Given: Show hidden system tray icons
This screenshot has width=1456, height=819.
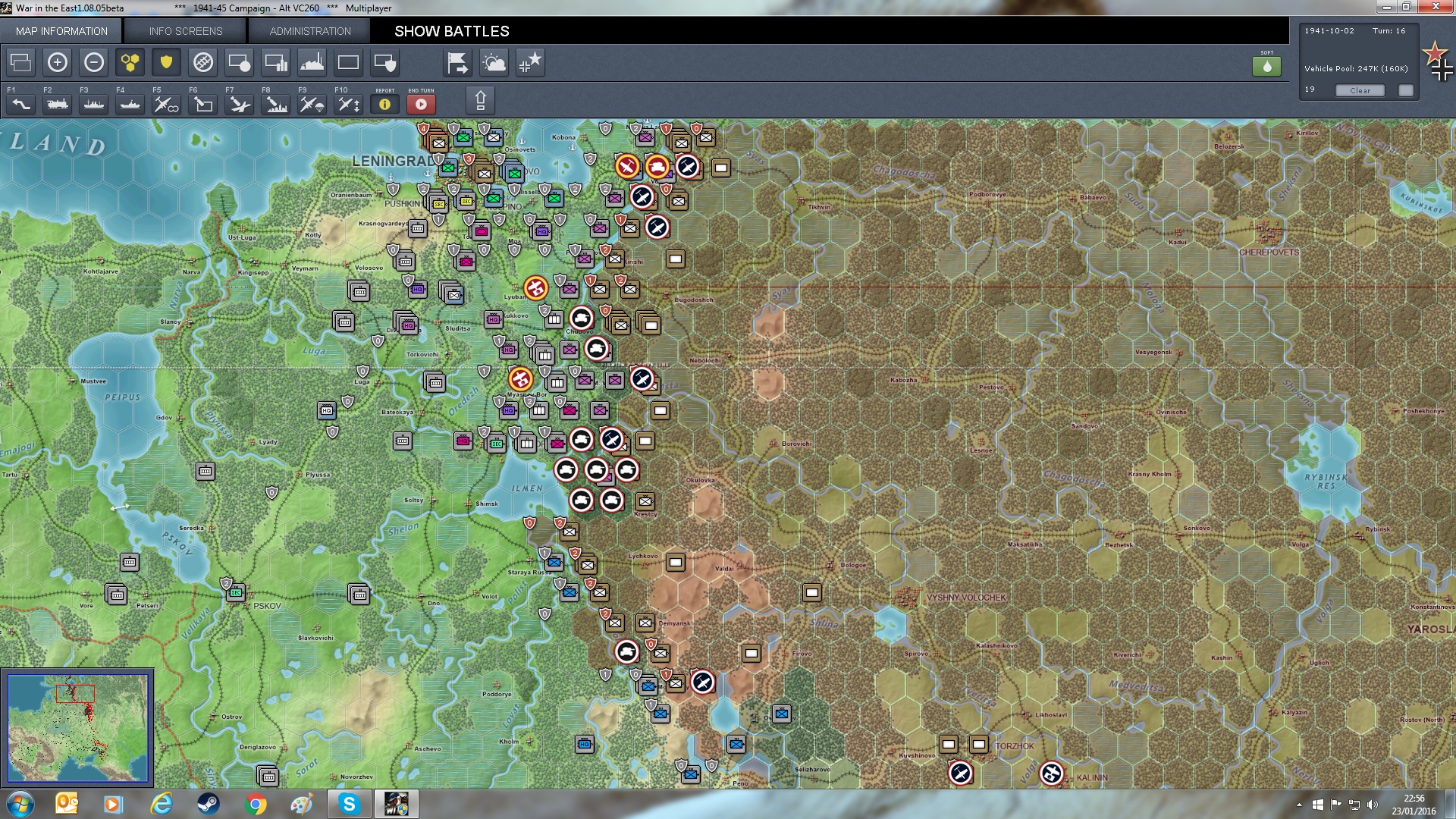Looking at the screenshot, I should tap(1300, 805).
